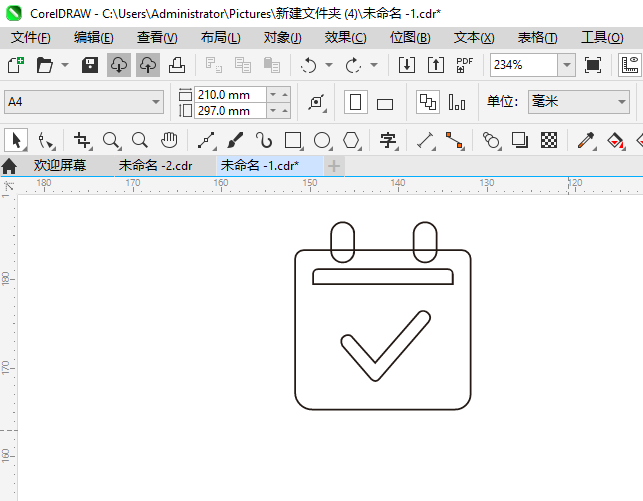Select the Shape edit tool
This screenshot has width=643, height=501.
click(x=45, y=141)
